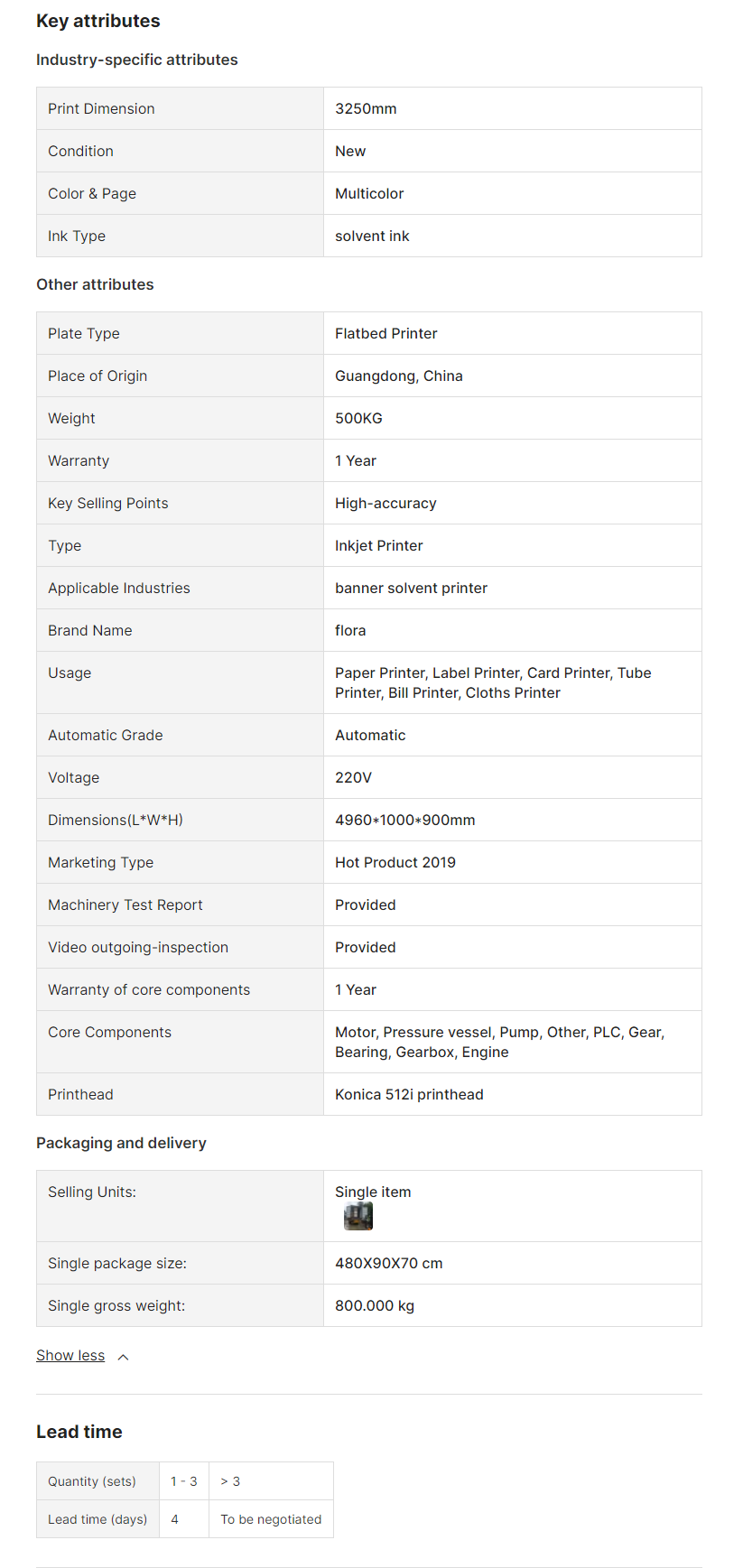Select the "800.000 kg" gross weight value
743x1568 pixels.
click(375, 1305)
